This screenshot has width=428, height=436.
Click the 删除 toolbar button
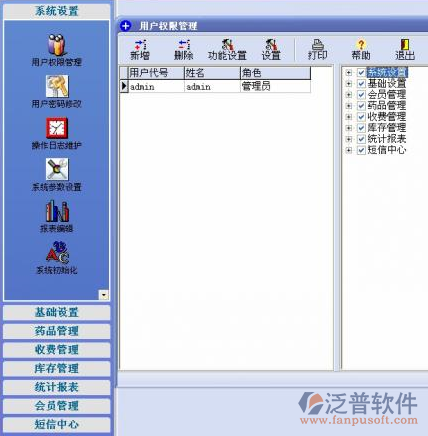tap(184, 50)
